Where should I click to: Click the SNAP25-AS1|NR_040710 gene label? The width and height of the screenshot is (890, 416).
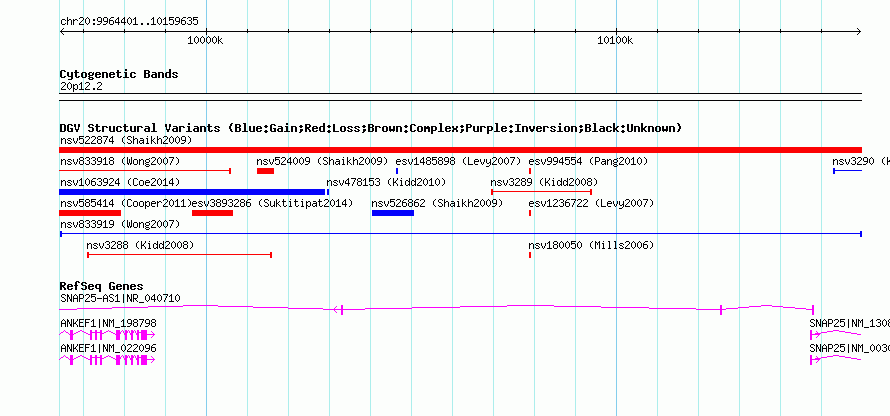pos(120,299)
